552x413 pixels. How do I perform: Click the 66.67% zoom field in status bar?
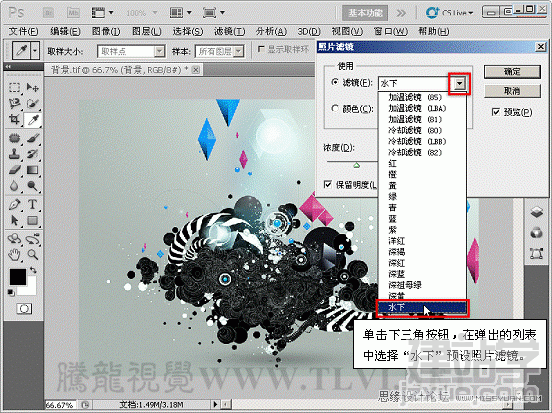(60, 405)
